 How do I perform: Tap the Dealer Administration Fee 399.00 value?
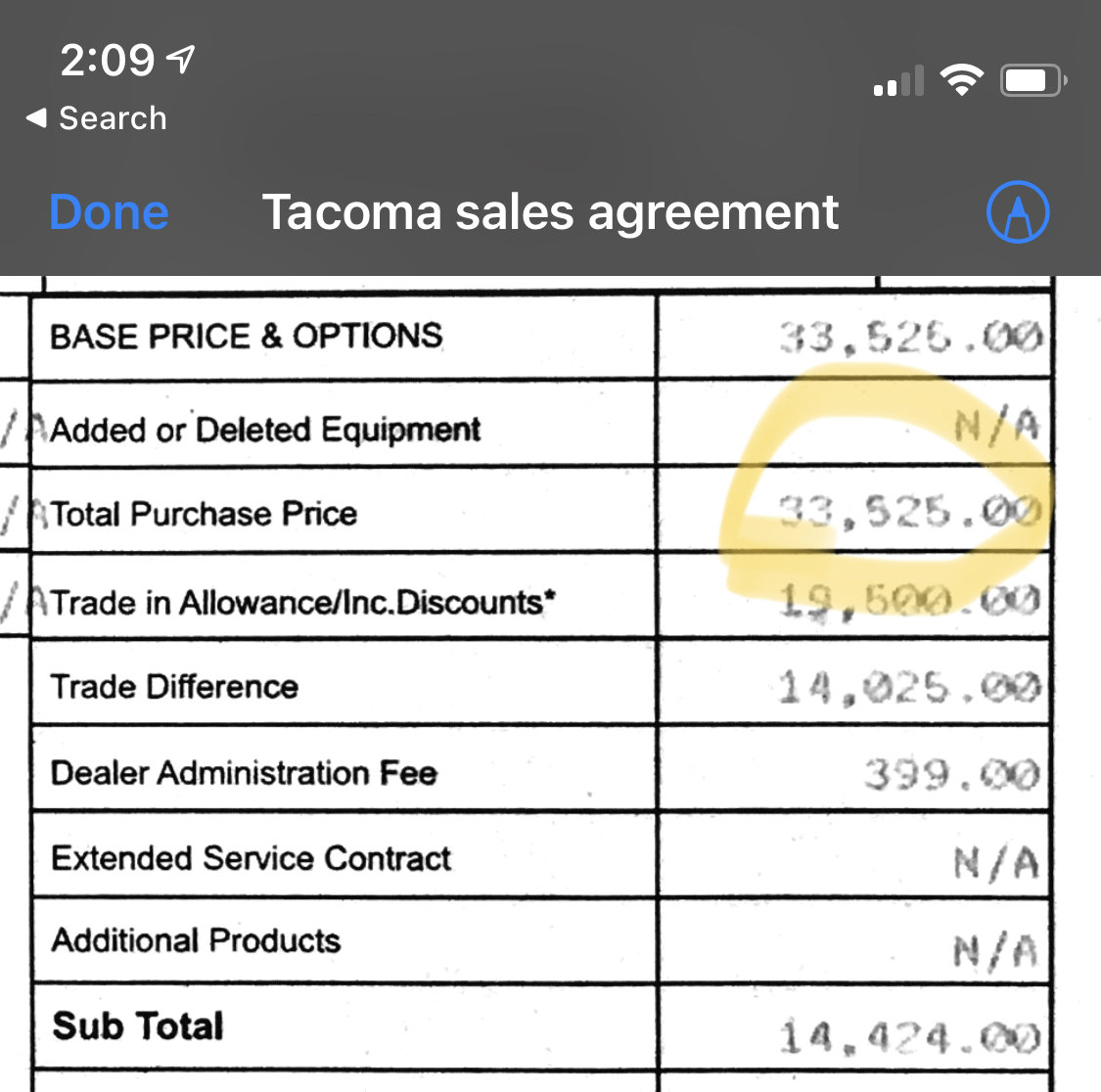(x=952, y=775)
